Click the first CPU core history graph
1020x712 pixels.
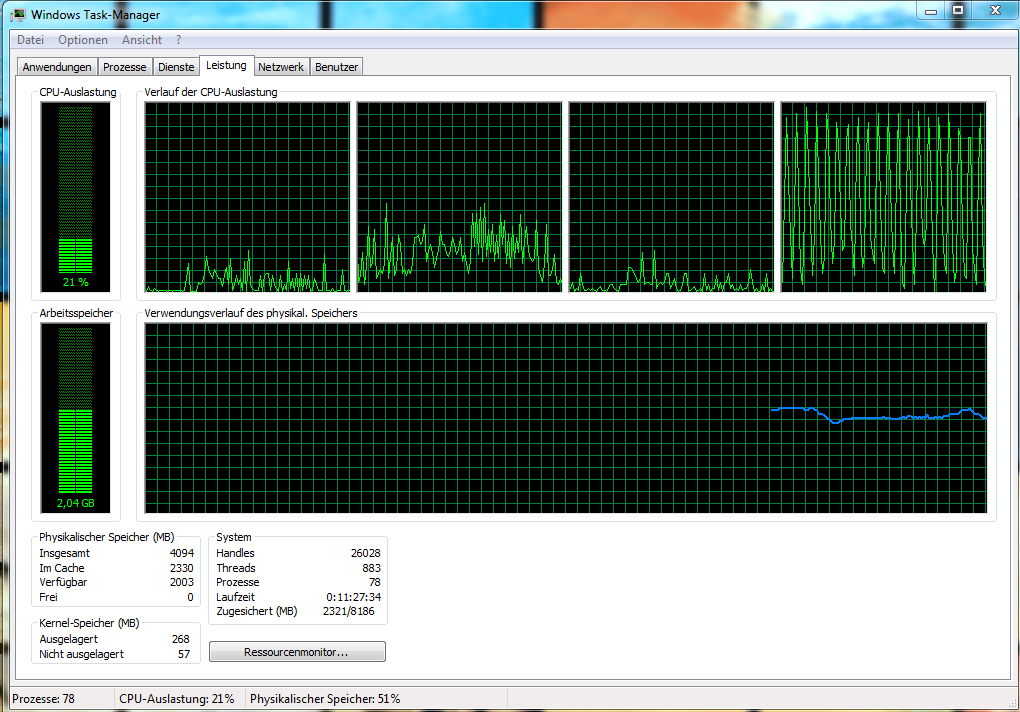coord(247,197)
